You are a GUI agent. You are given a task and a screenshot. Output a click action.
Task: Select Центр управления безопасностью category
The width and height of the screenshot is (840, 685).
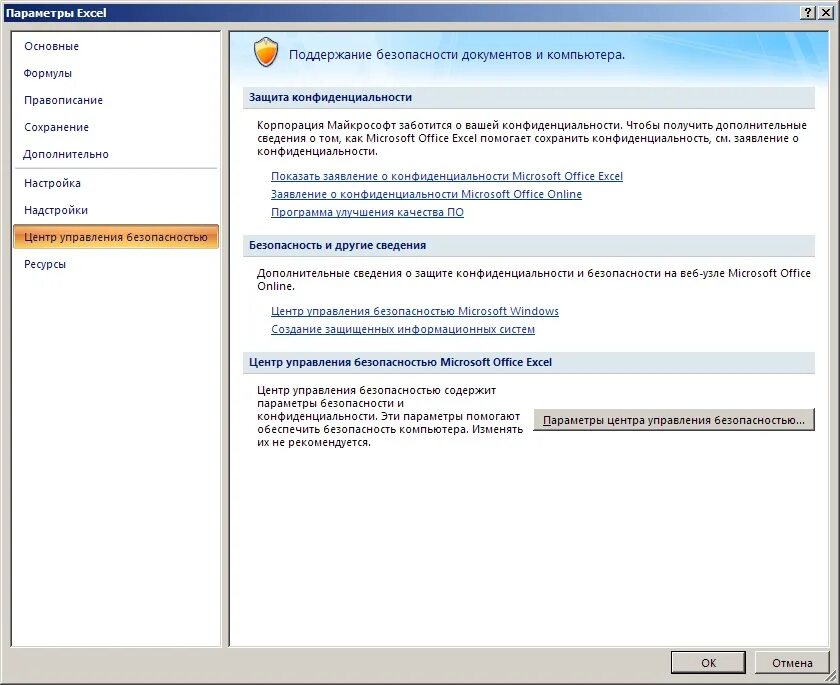pyautogui.click(x=116, y=237)
